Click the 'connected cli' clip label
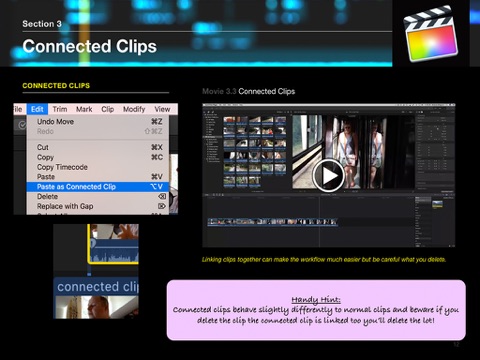This screenshot has width=480, height=360. [x=97, y=287]
